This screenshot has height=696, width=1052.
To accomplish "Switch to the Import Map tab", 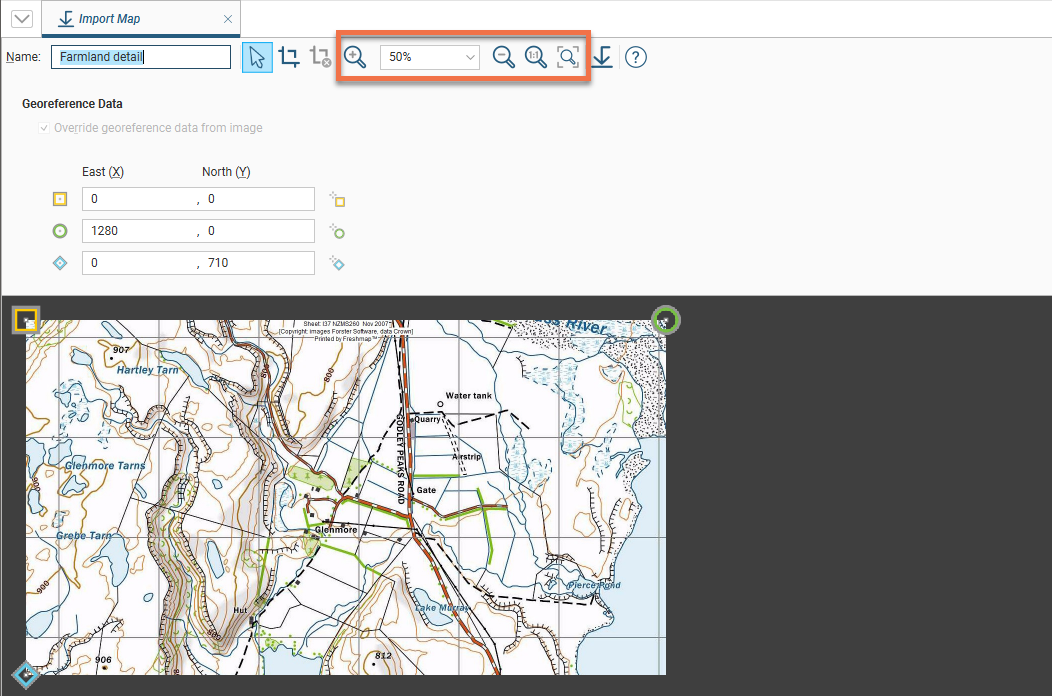I will tap(109, 19).
